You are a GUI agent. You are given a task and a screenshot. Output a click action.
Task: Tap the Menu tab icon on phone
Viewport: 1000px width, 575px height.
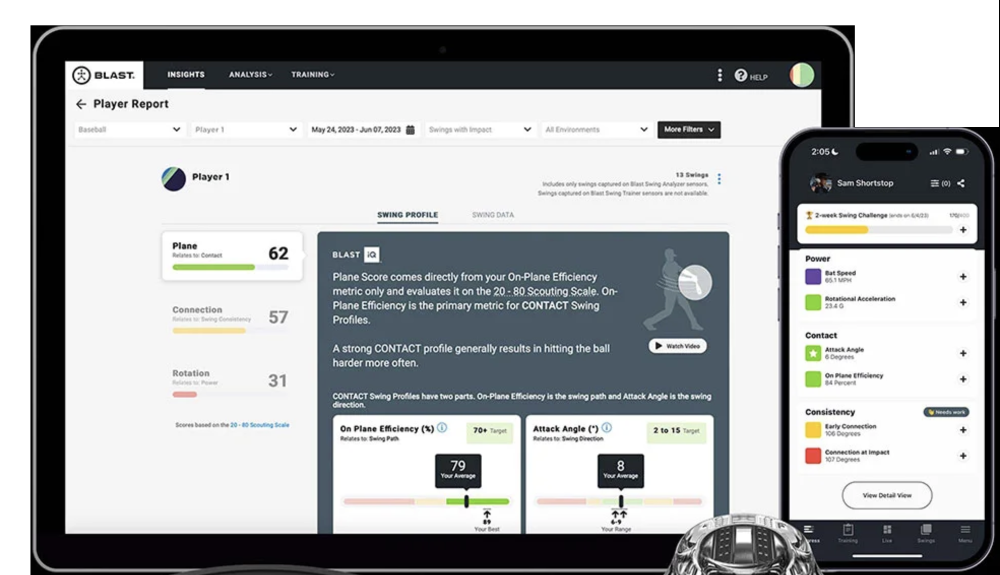(x=966, y=530)
